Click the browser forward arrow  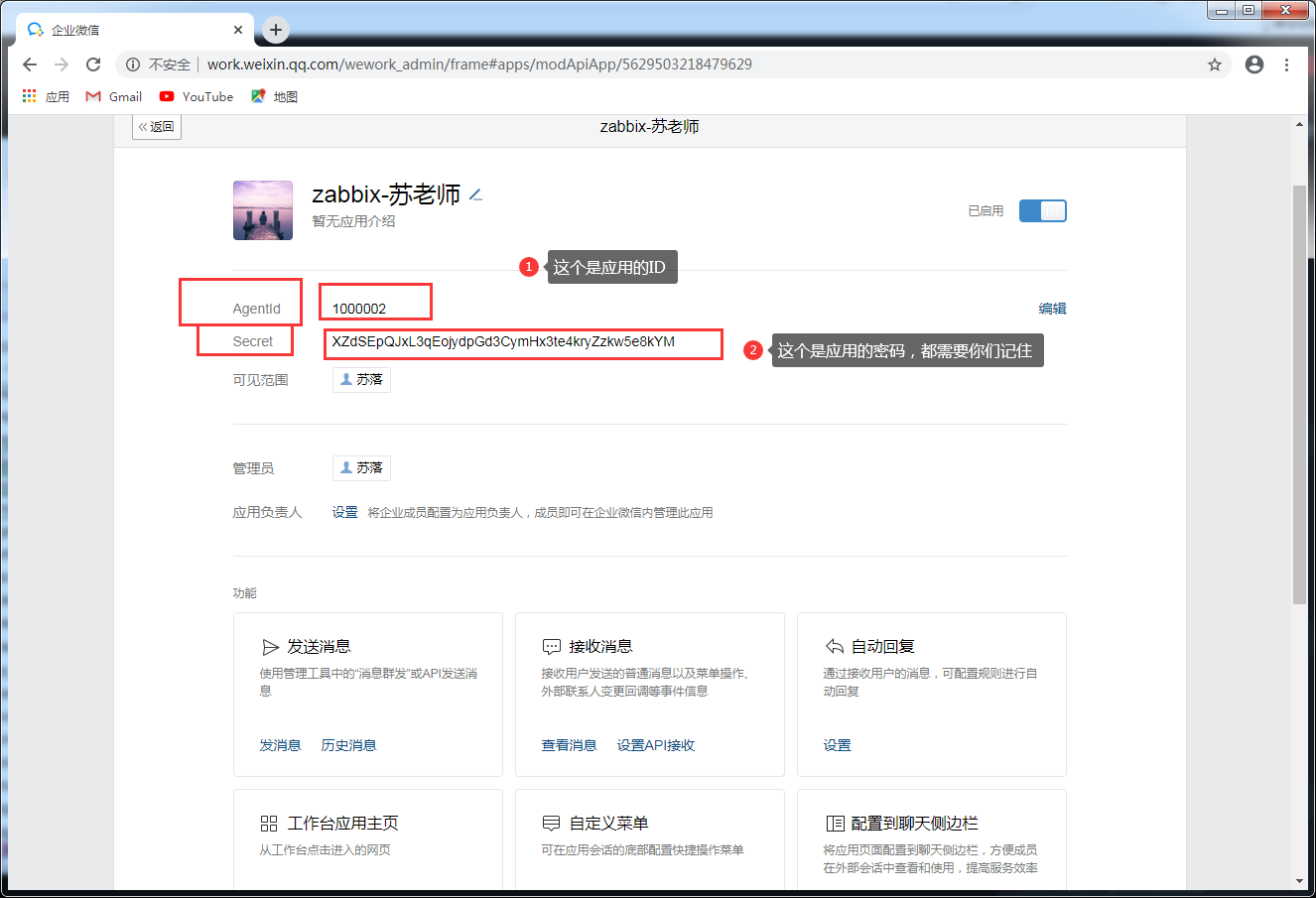[62, 64]
